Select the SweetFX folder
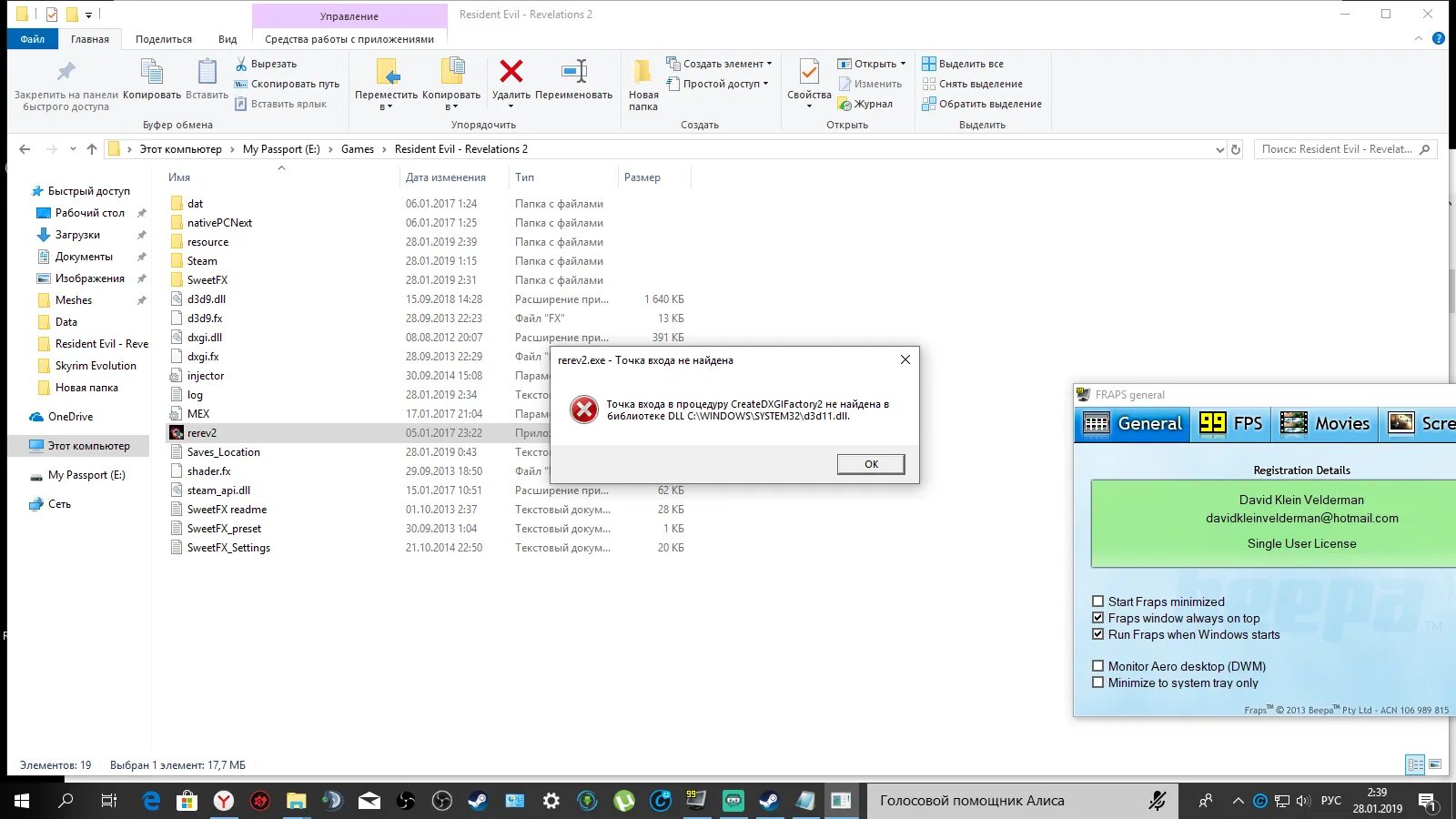 [x=207, y=280]
